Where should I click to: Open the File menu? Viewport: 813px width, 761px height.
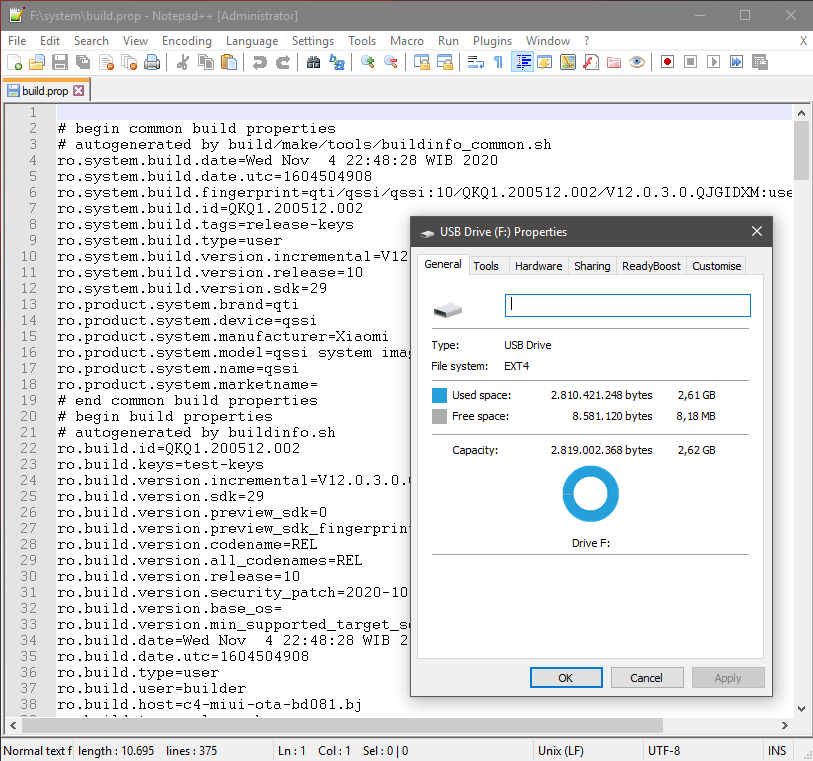click(x=17, y=41)
